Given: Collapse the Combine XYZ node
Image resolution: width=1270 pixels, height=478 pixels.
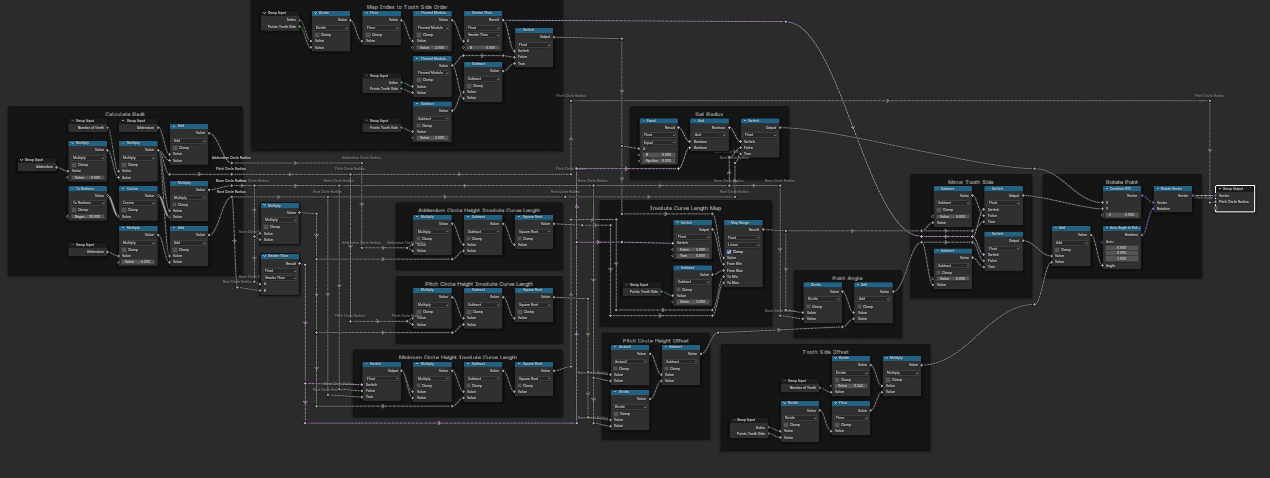Looking at the screenshot, I should (x=1105, y=188).
